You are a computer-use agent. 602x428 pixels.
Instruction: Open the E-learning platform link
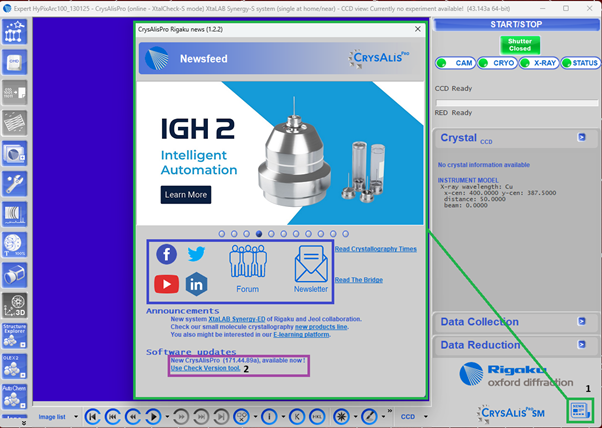(301, 335)
